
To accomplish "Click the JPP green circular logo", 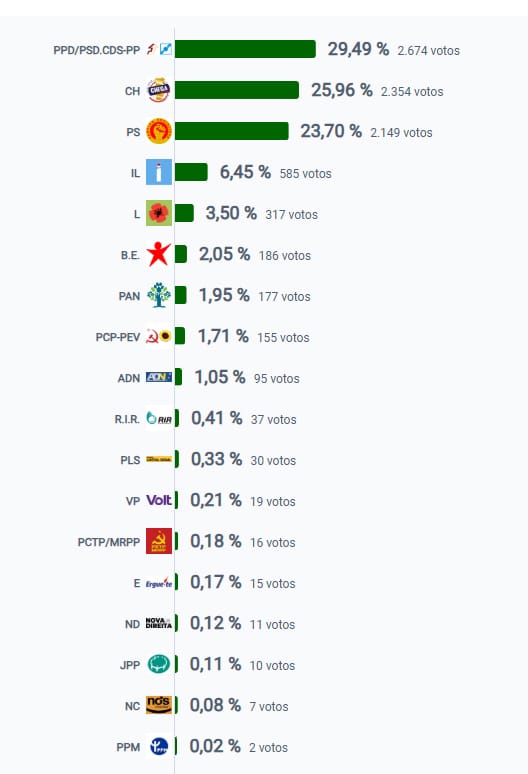I will (x=159, y=664).
